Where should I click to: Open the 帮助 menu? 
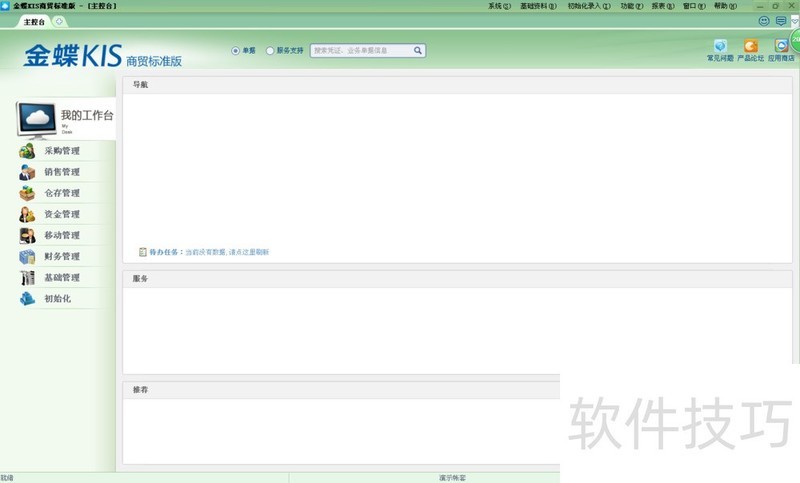725,6
